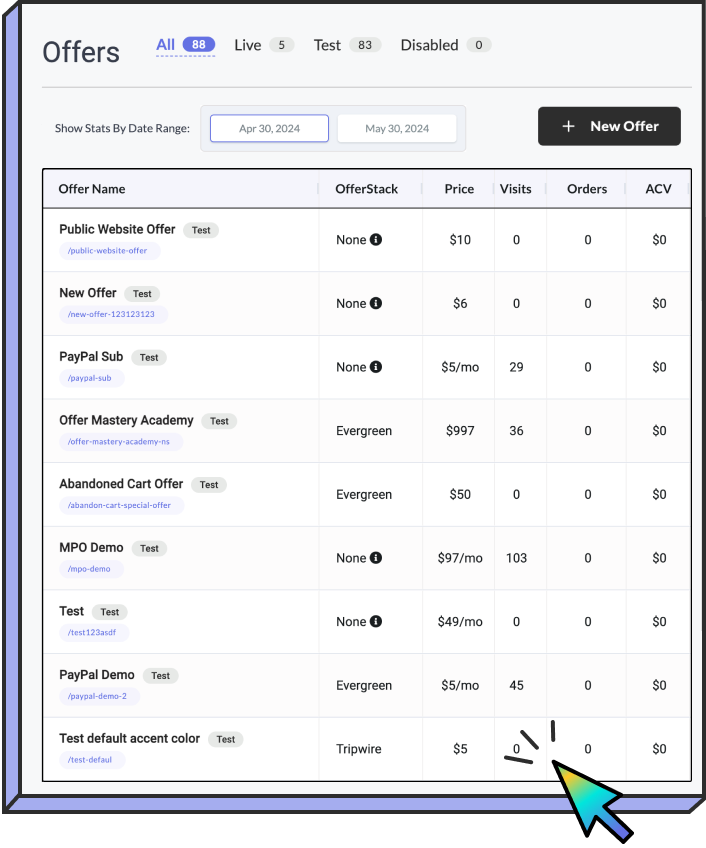This screenshot has height=848, width=706.
Task: Click info icon next to New Offer's OfferStack
Action: [376, 303]
